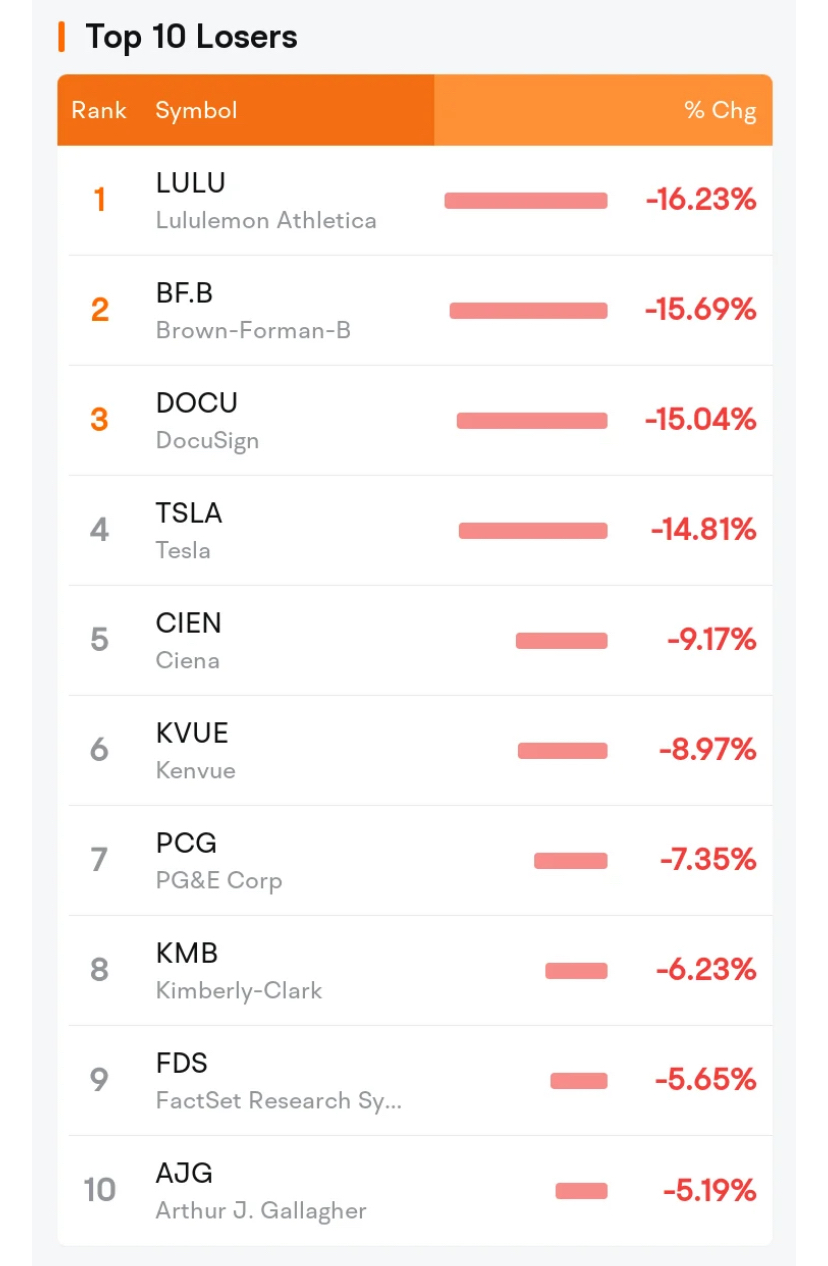Select the KVUE Kenvue entry
The width and height of the screenshot is (828, 1266).
point(414,750)
